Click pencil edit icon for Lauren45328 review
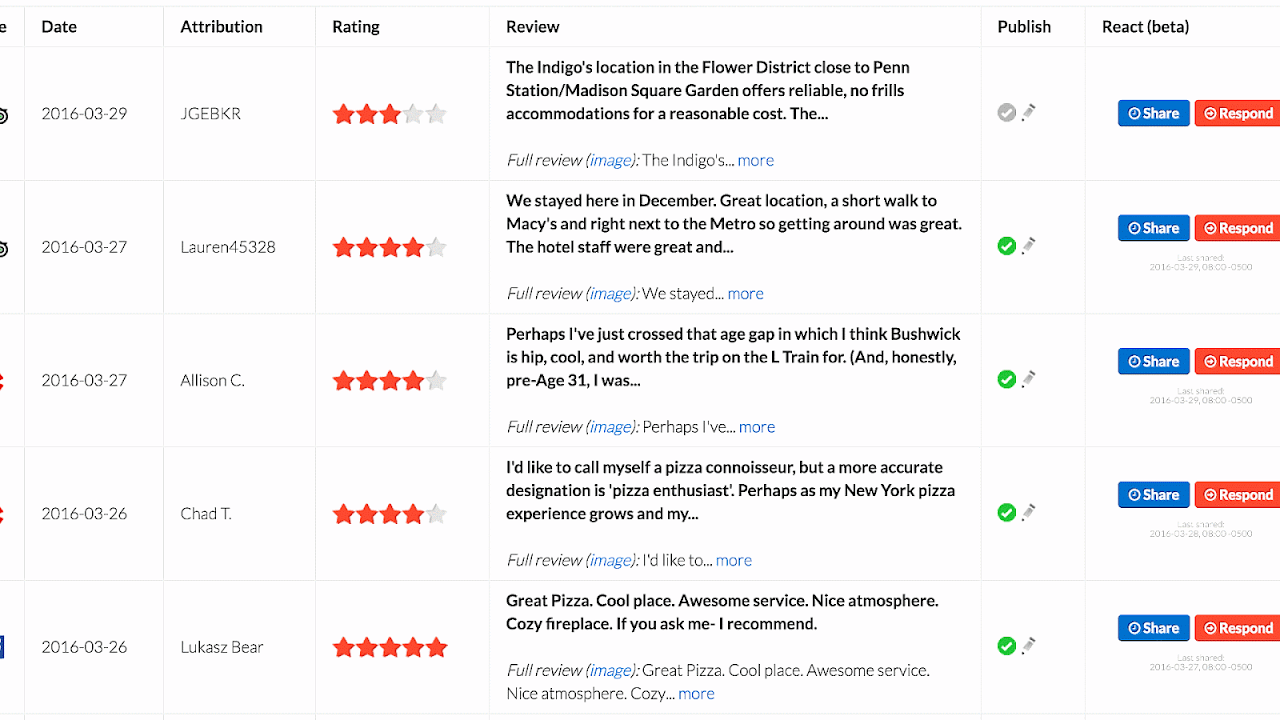The image size is (1280, 720). (1029, 245)
